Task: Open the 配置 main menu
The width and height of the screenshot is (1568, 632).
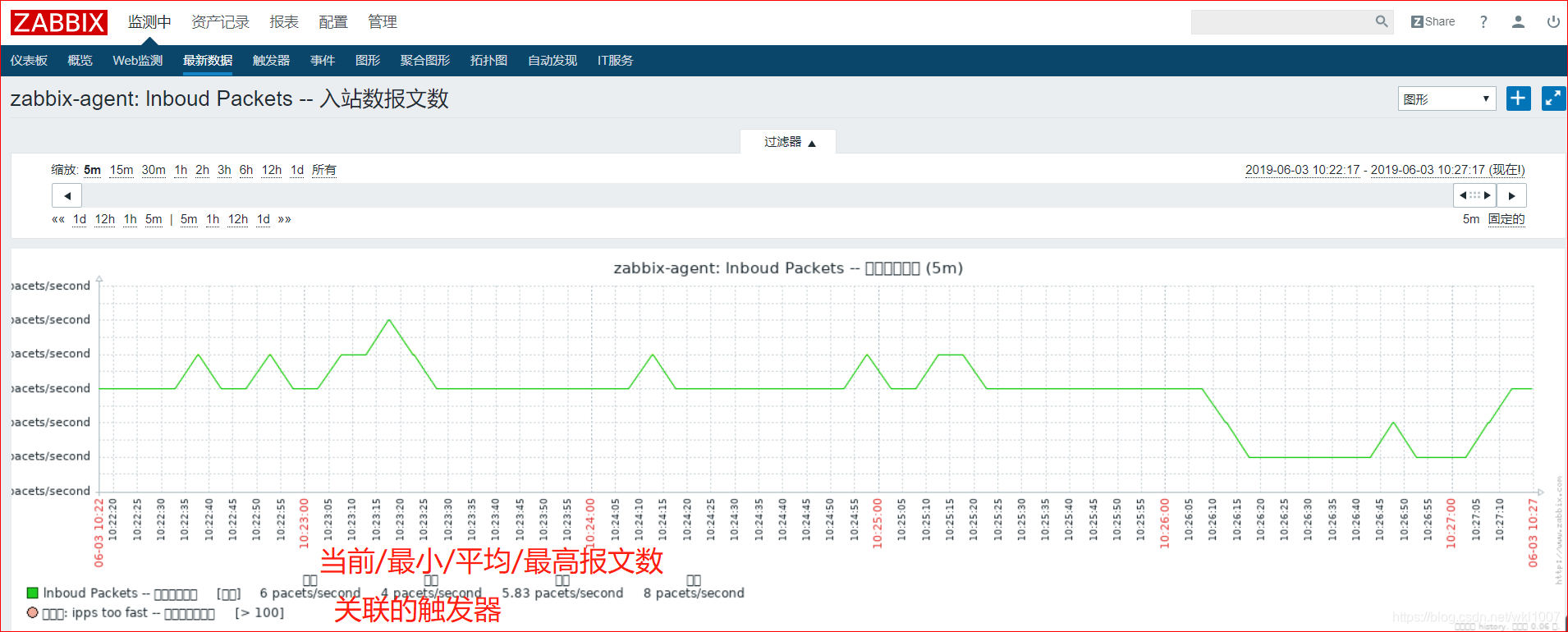Action: tap(333, 22)
